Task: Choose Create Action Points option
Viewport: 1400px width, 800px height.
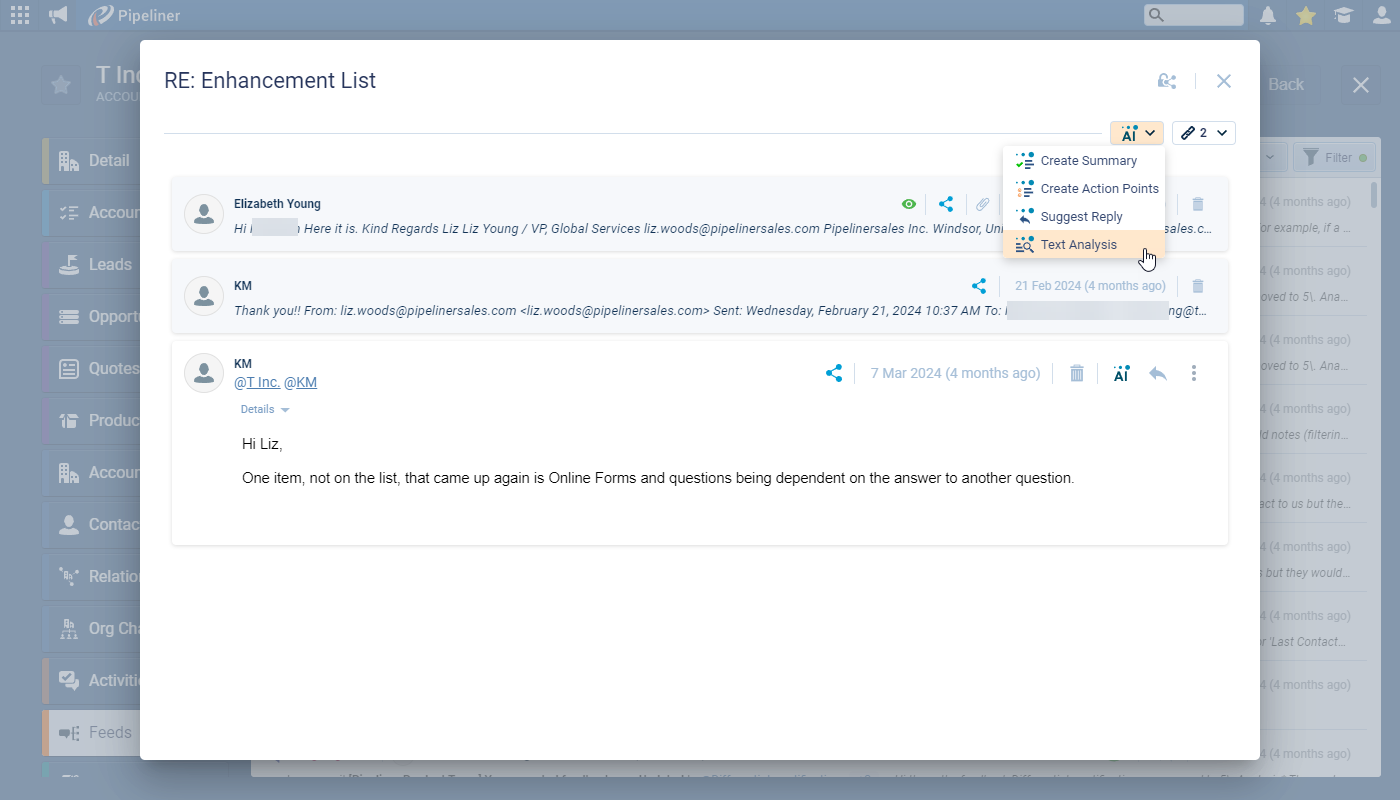Action: tap(1099, 189)
